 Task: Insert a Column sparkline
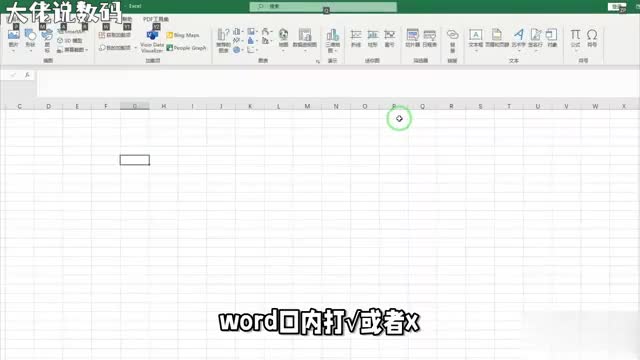point(373,39)
